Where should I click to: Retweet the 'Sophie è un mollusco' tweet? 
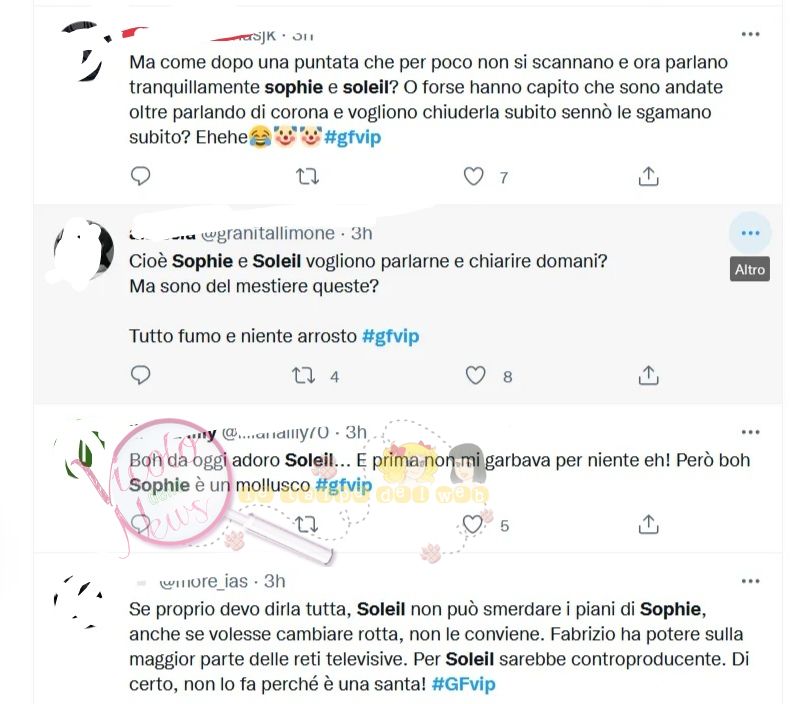pyautogui.click(x=307, y=524)
